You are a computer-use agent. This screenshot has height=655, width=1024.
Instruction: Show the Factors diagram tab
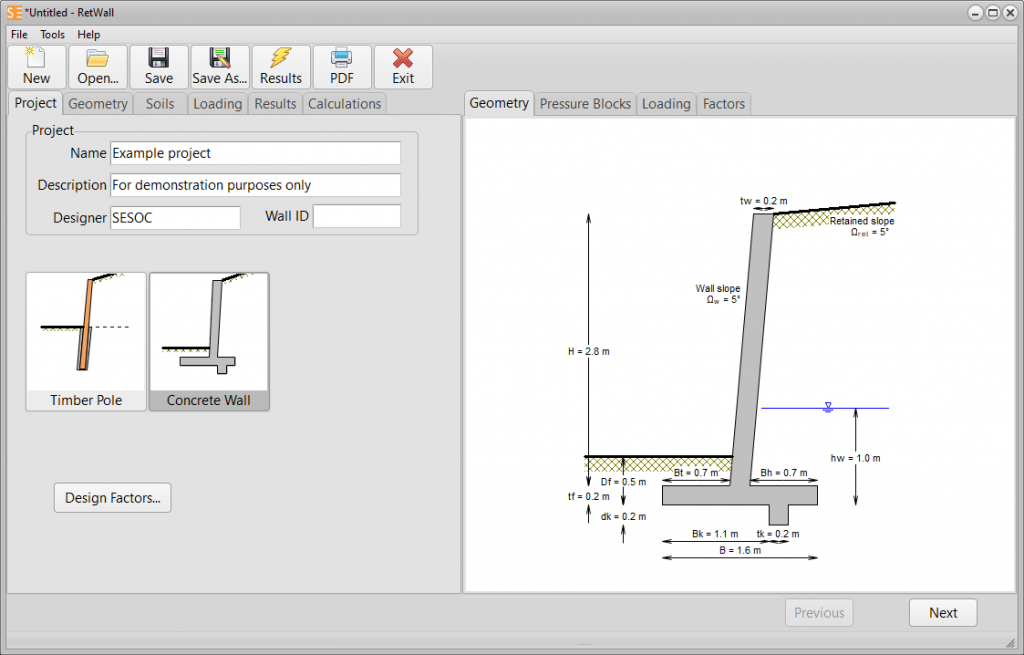tap(723, 104)
